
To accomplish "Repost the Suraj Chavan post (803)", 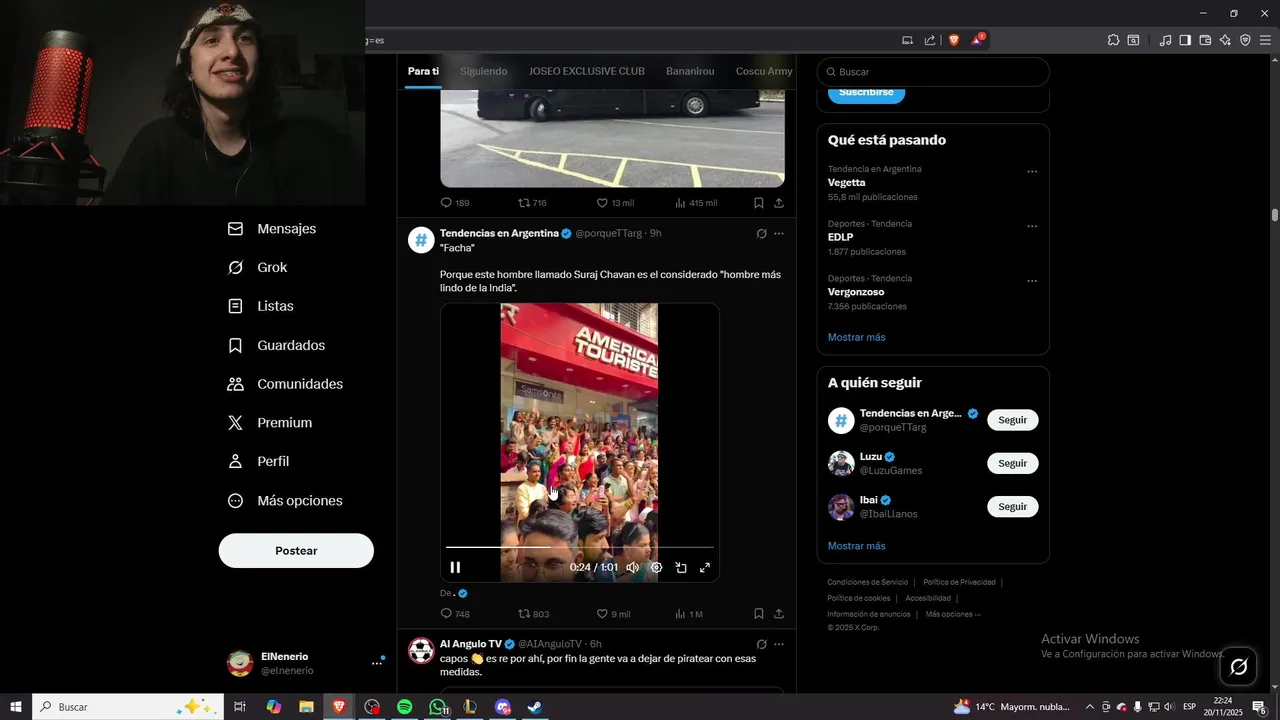I will (x=534, y=614).
